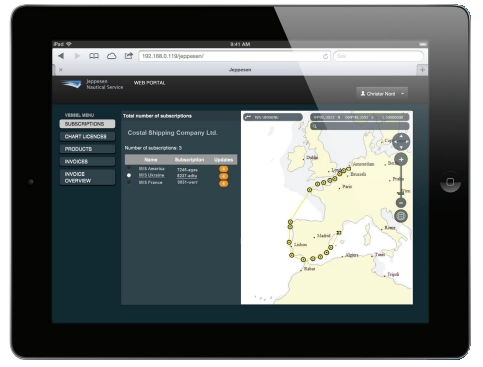Image resolution: width=483 pixels, height=367 pixels.
Task: Pan the map up with pan control
Action: 401,136
